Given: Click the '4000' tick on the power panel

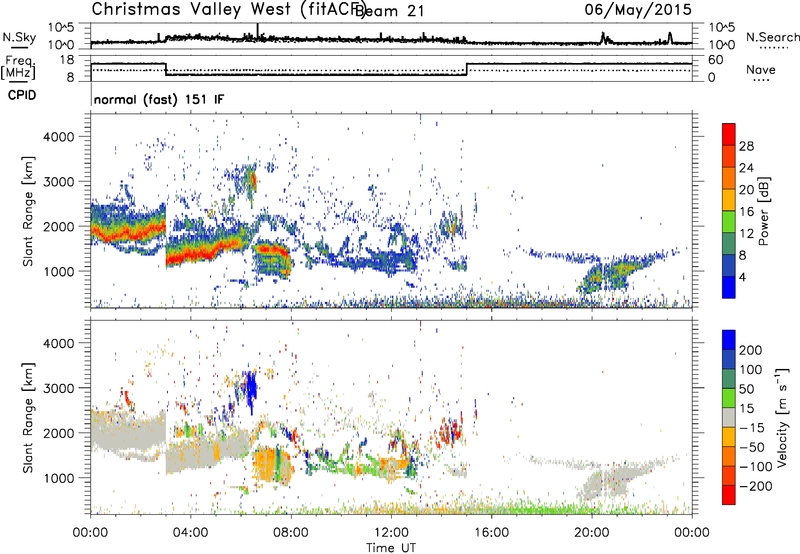Looking at the screenshot, I should (58, 137).
